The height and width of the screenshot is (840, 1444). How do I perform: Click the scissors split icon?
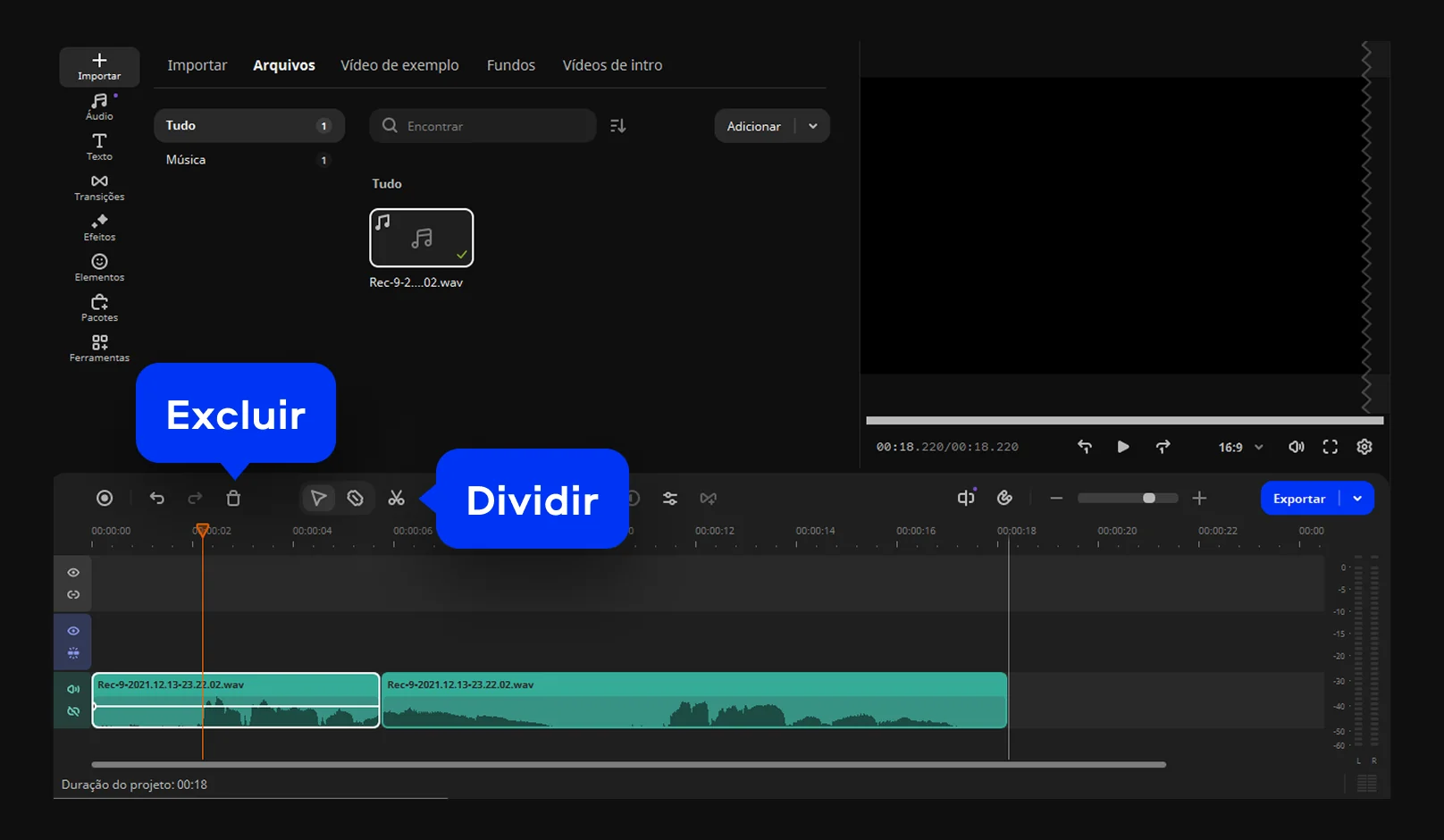(396, 499)
